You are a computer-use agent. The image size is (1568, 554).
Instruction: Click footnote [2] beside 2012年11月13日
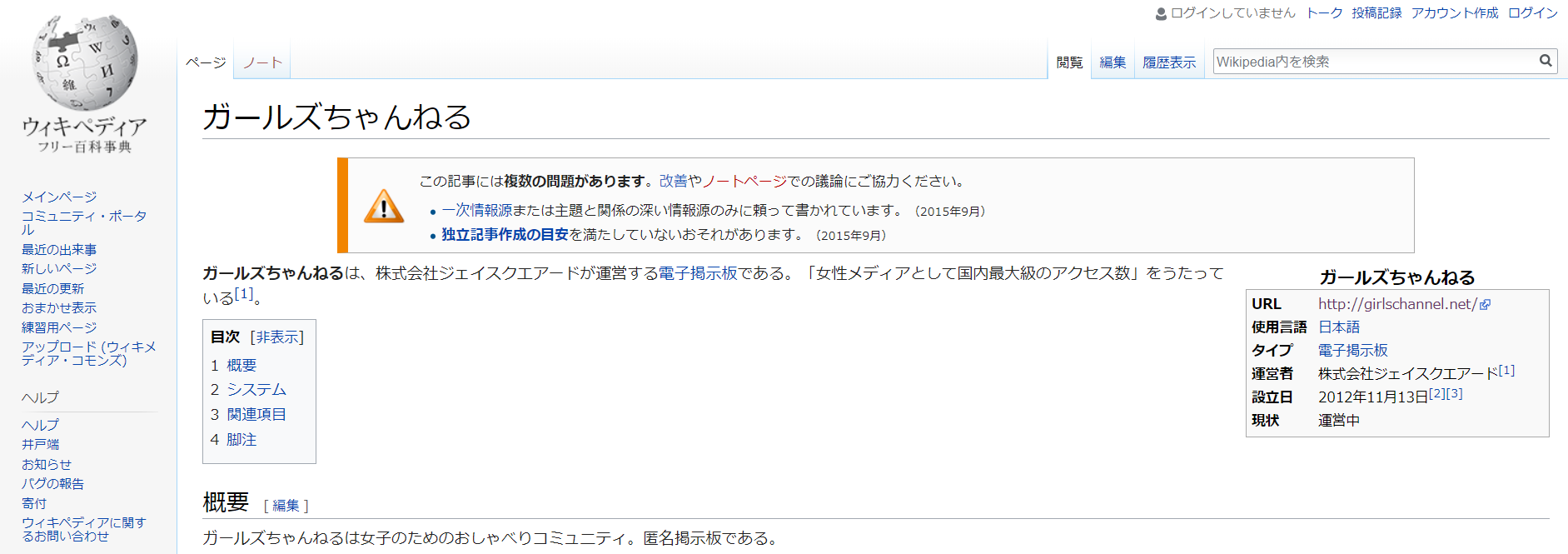[x=1437, y=394]
